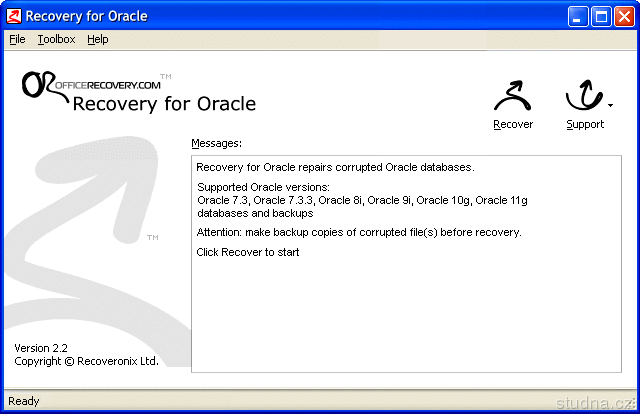Click the 'databases and backups' line
The height and width of the screenshot is (415, 640).
255,213
